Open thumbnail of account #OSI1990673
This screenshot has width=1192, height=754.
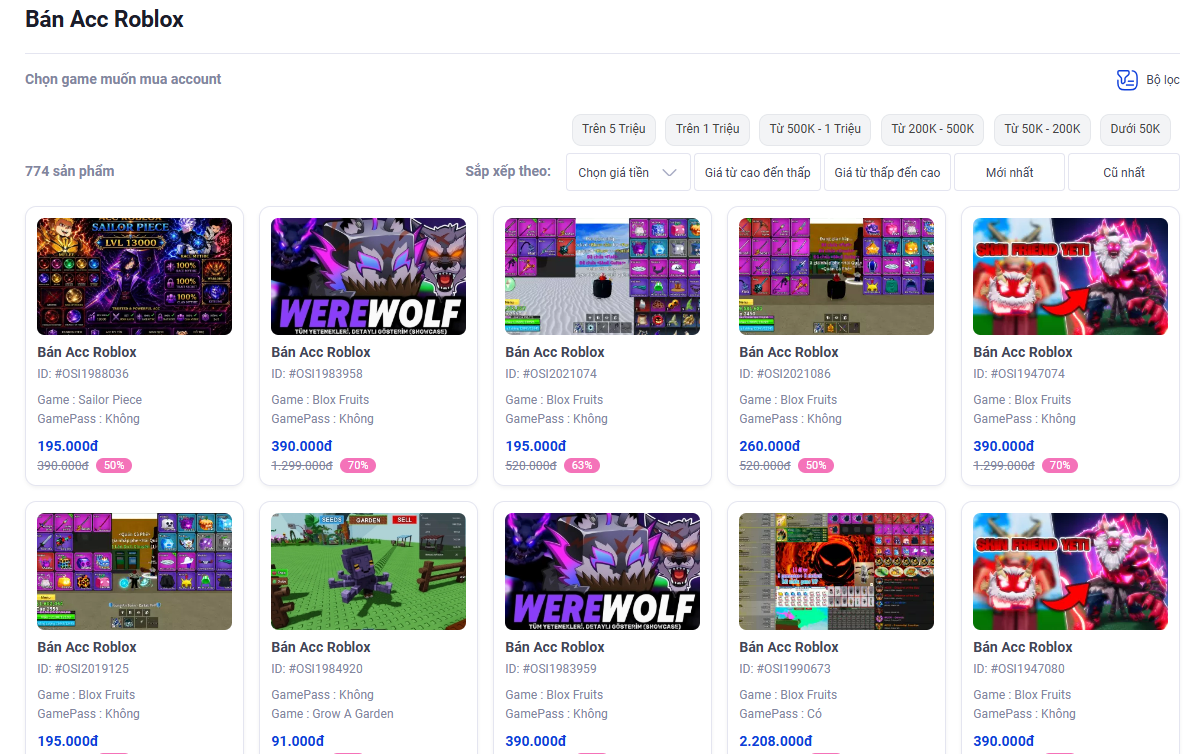pyautogui.click(x=836, y=572)
